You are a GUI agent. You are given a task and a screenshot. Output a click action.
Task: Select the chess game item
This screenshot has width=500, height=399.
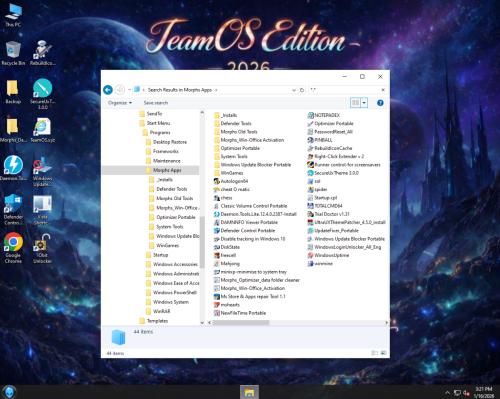point(223,198)
